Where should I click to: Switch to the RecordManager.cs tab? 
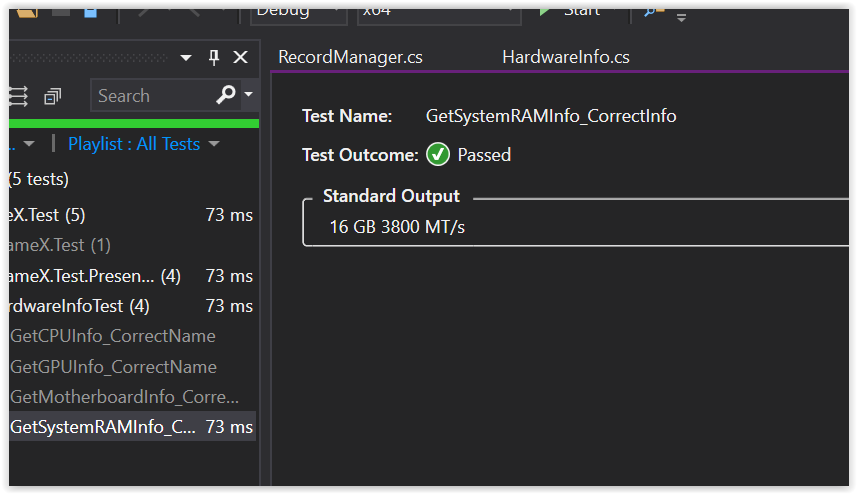[x=350, y=57]
